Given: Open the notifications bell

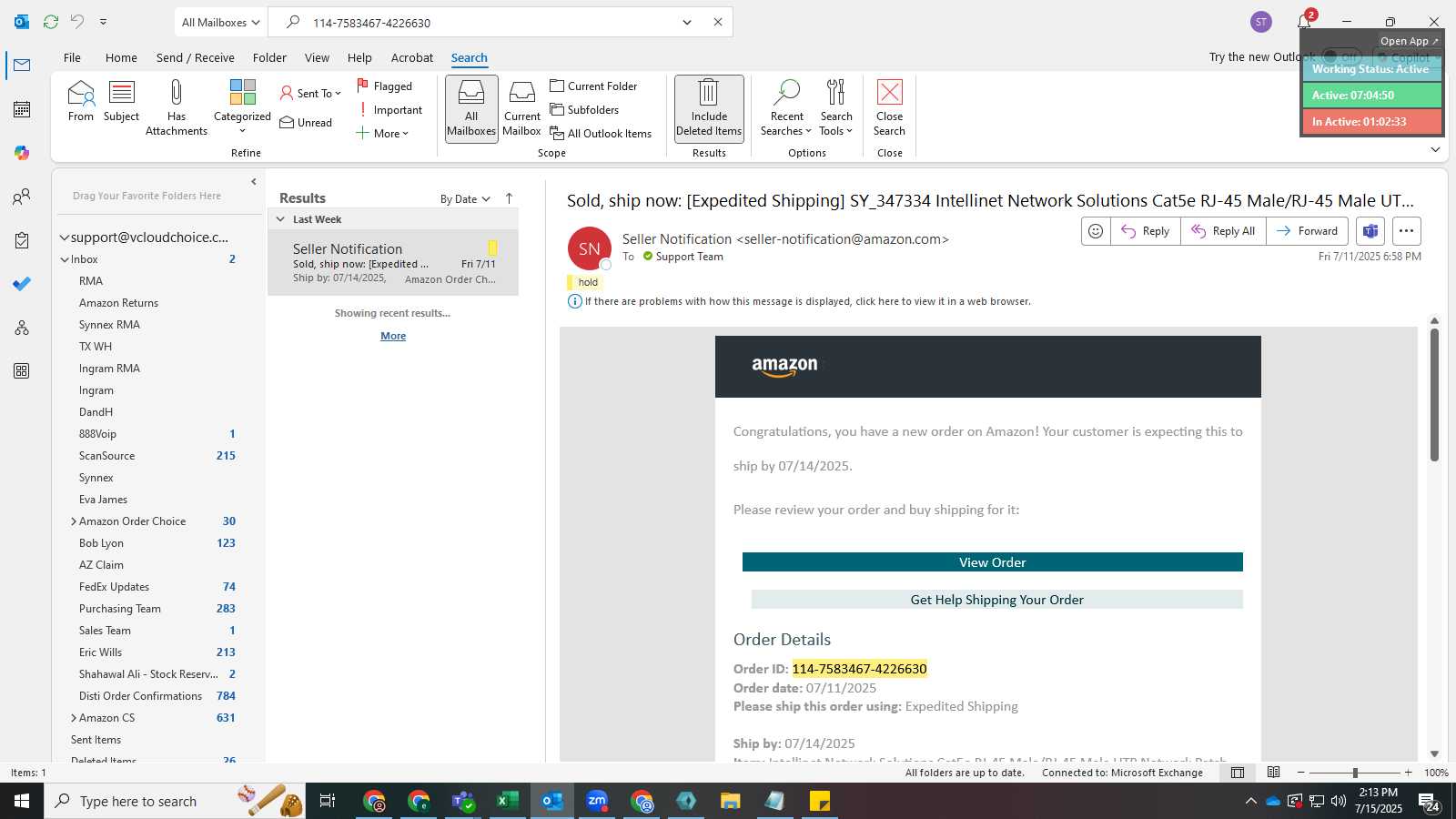Looking at the screenshot, I should click(1304, 22).
